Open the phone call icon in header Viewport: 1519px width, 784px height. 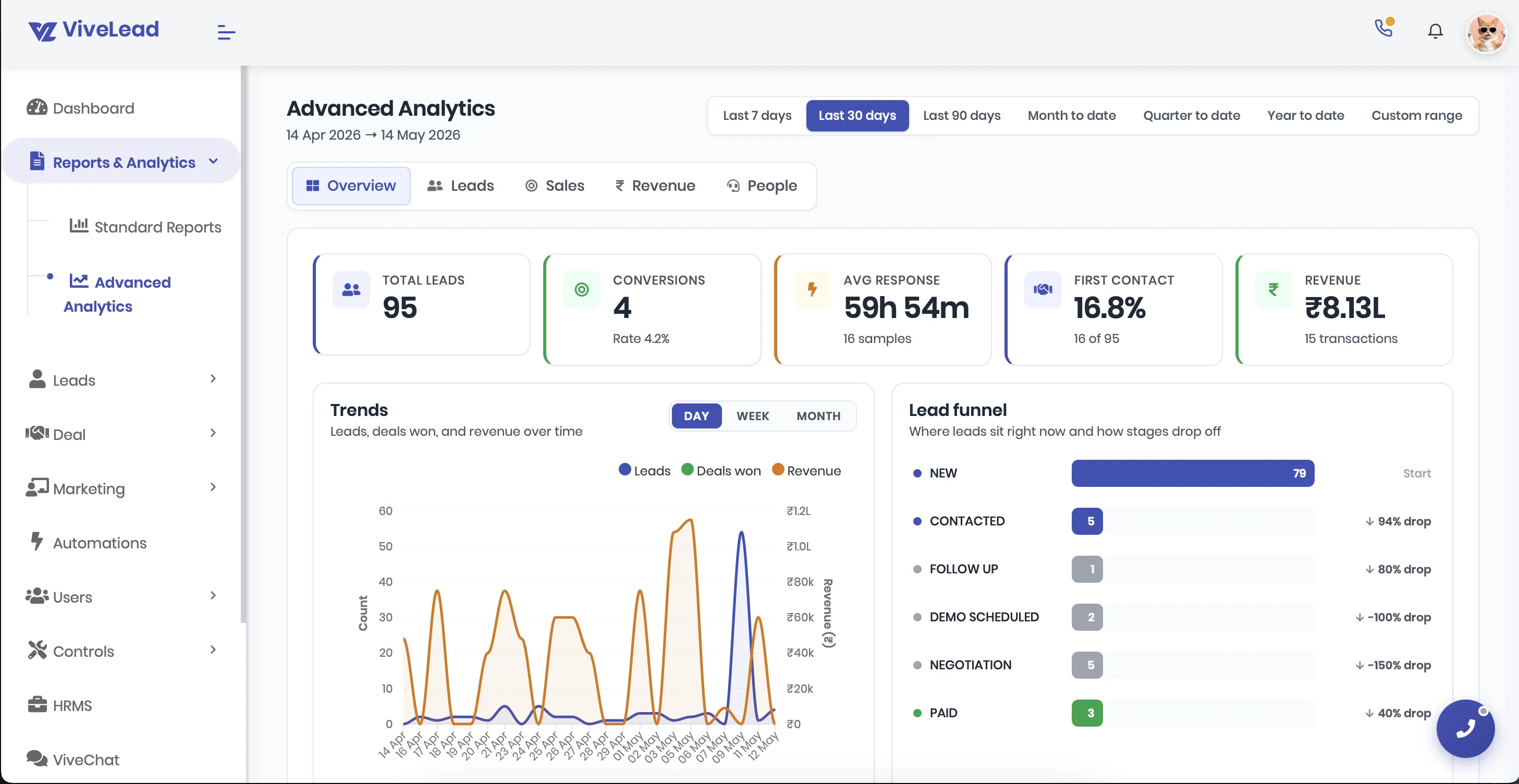(x=1384, y=28)
